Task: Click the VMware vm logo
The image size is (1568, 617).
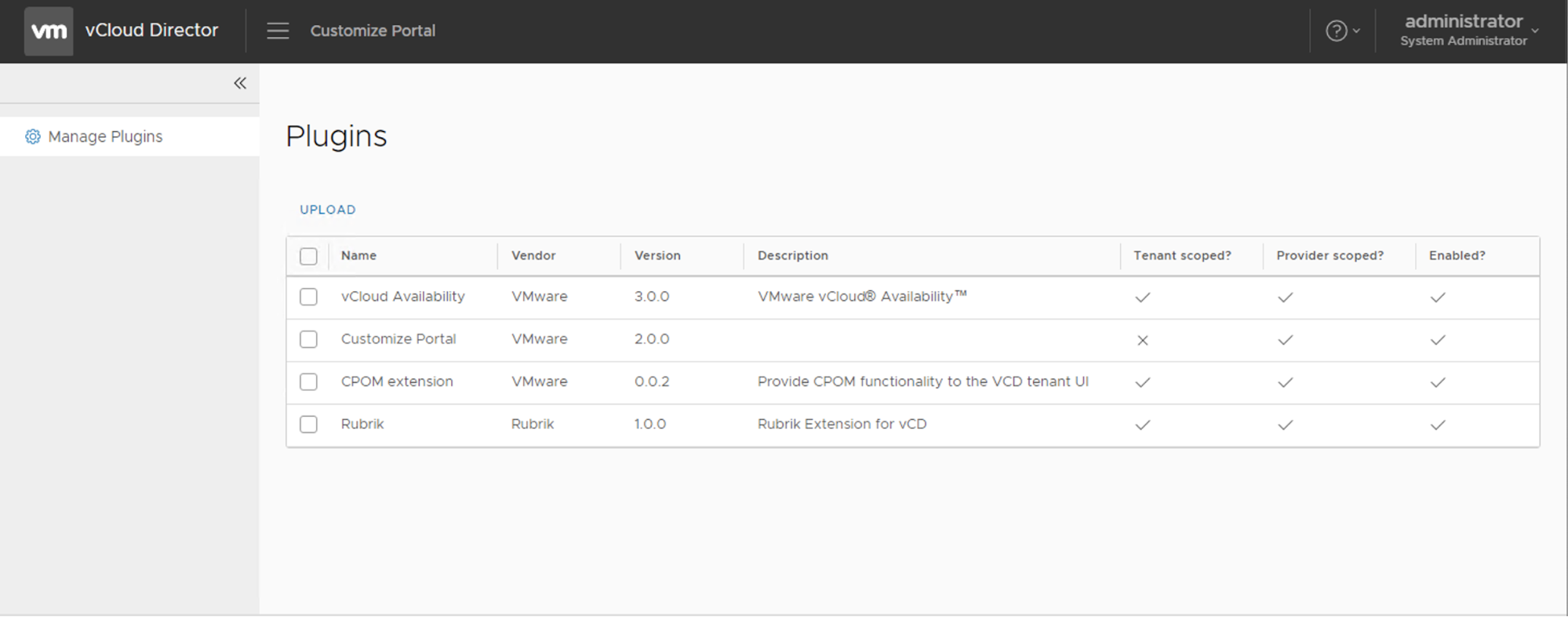Action: click(49, 31)
